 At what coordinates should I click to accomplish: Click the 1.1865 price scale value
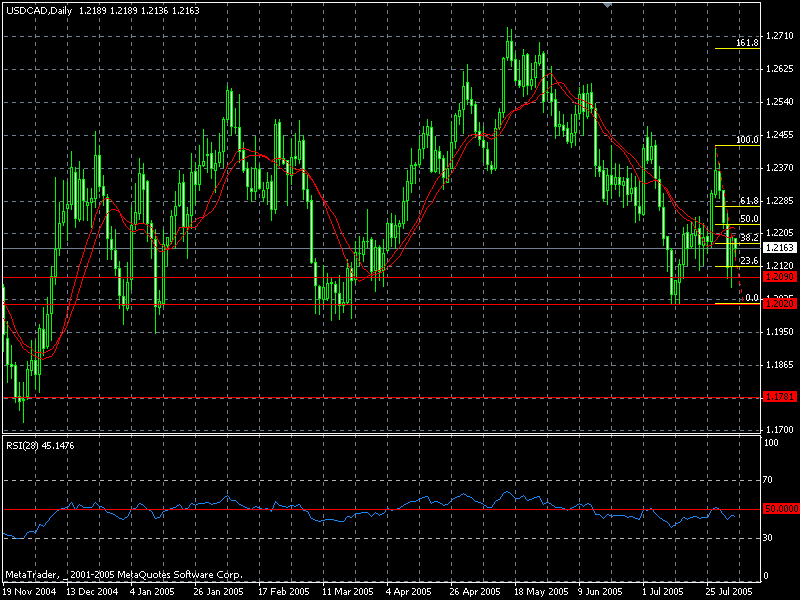point(780,365)
